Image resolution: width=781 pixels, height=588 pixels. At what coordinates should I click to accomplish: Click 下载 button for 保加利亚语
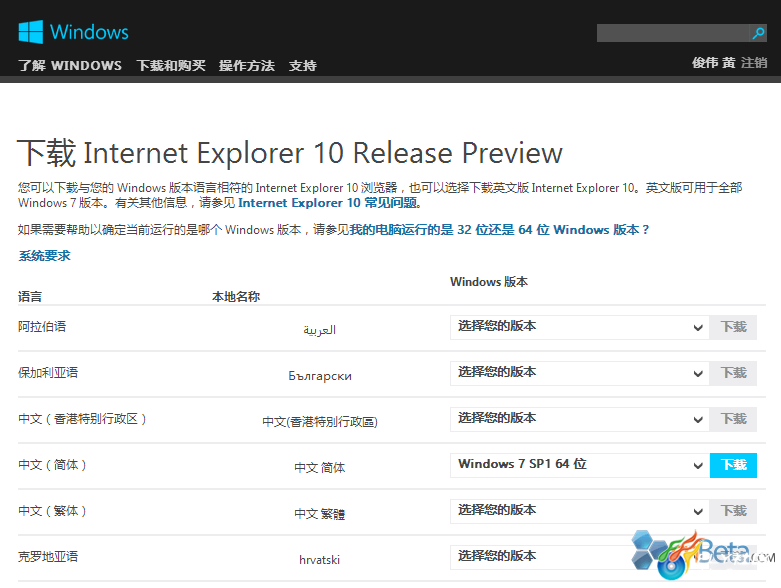pos(733,373)
